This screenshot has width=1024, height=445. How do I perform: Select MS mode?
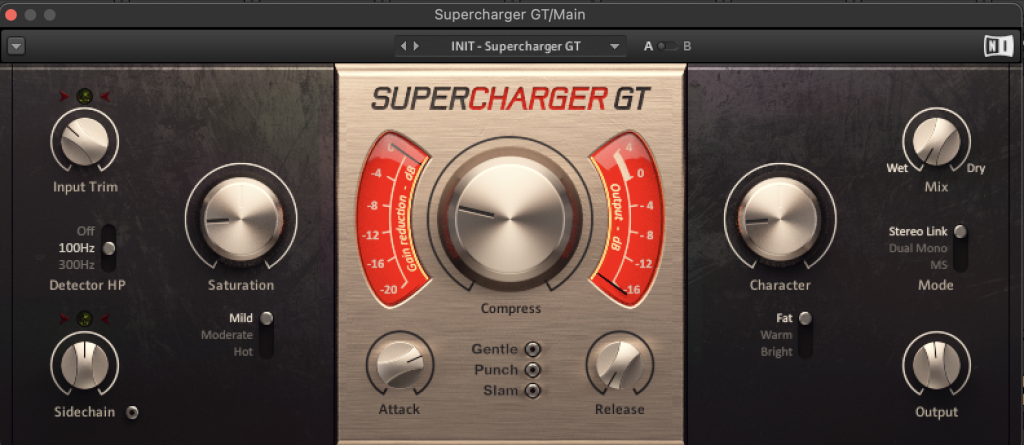(x=939, y=265)
